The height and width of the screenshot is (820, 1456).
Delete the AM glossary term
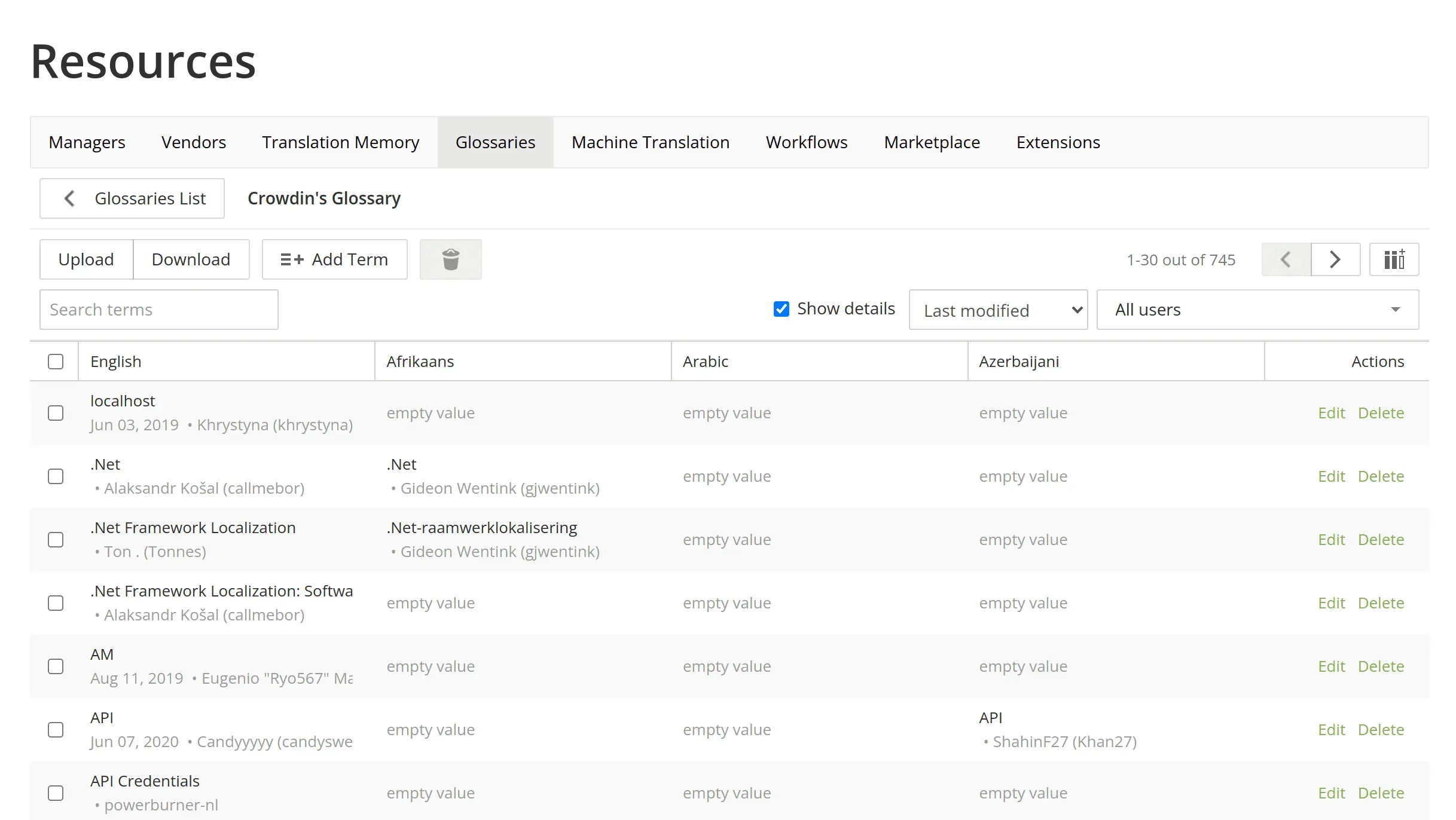1381,666
